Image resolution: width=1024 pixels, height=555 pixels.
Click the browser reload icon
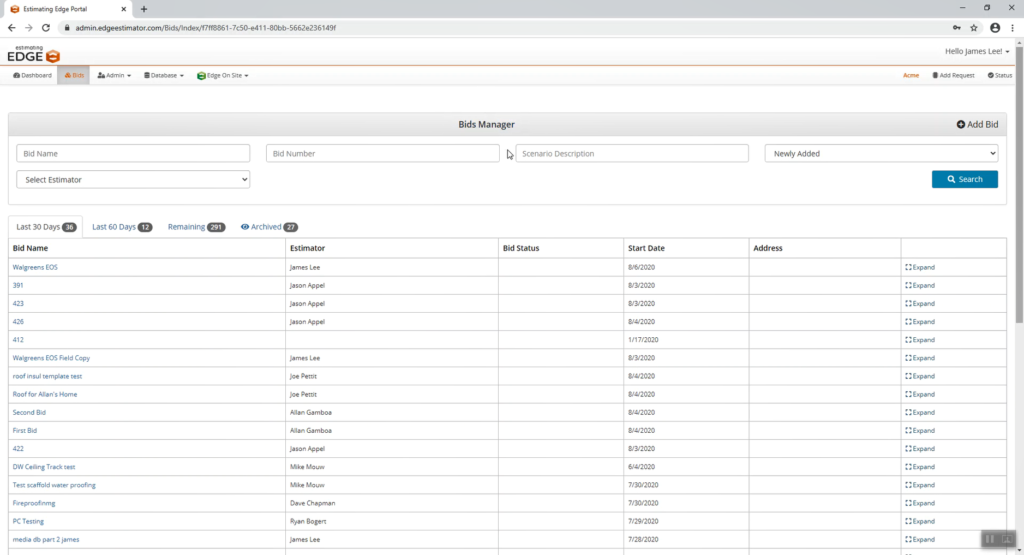46,27
